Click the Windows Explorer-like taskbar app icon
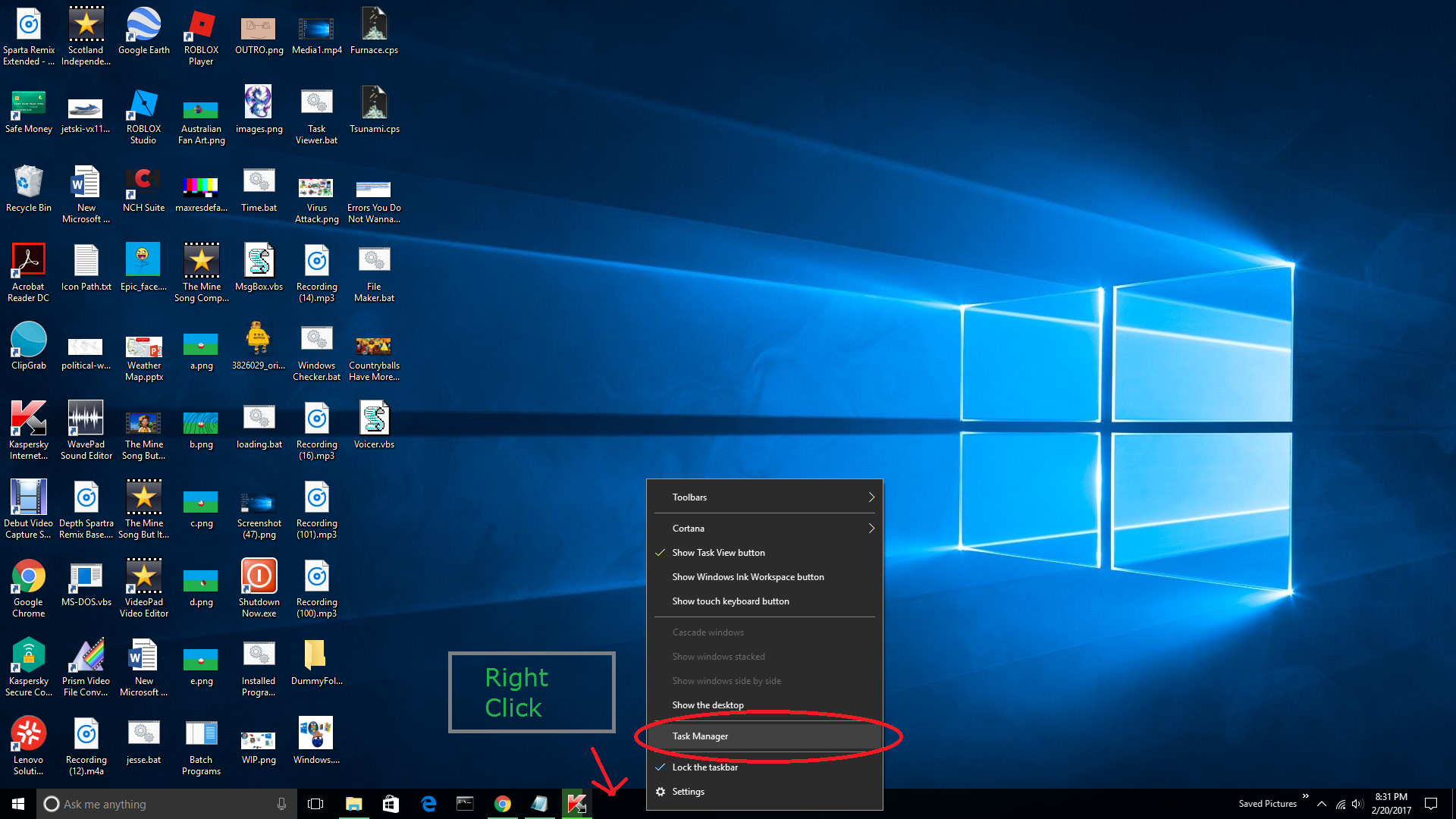 [539, 804]
